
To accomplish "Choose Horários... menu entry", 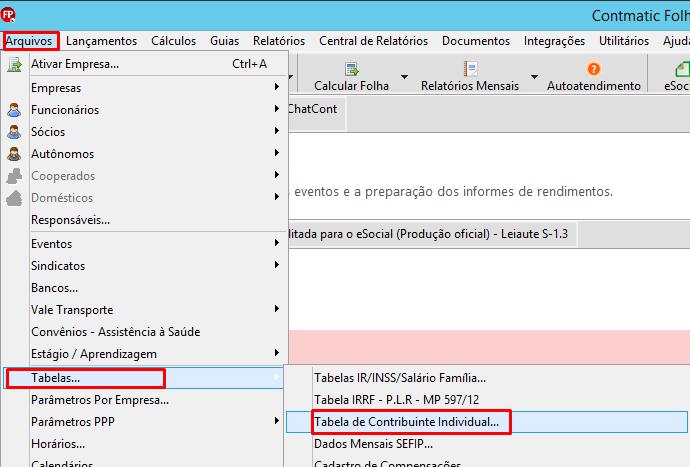I will (144, 444).
